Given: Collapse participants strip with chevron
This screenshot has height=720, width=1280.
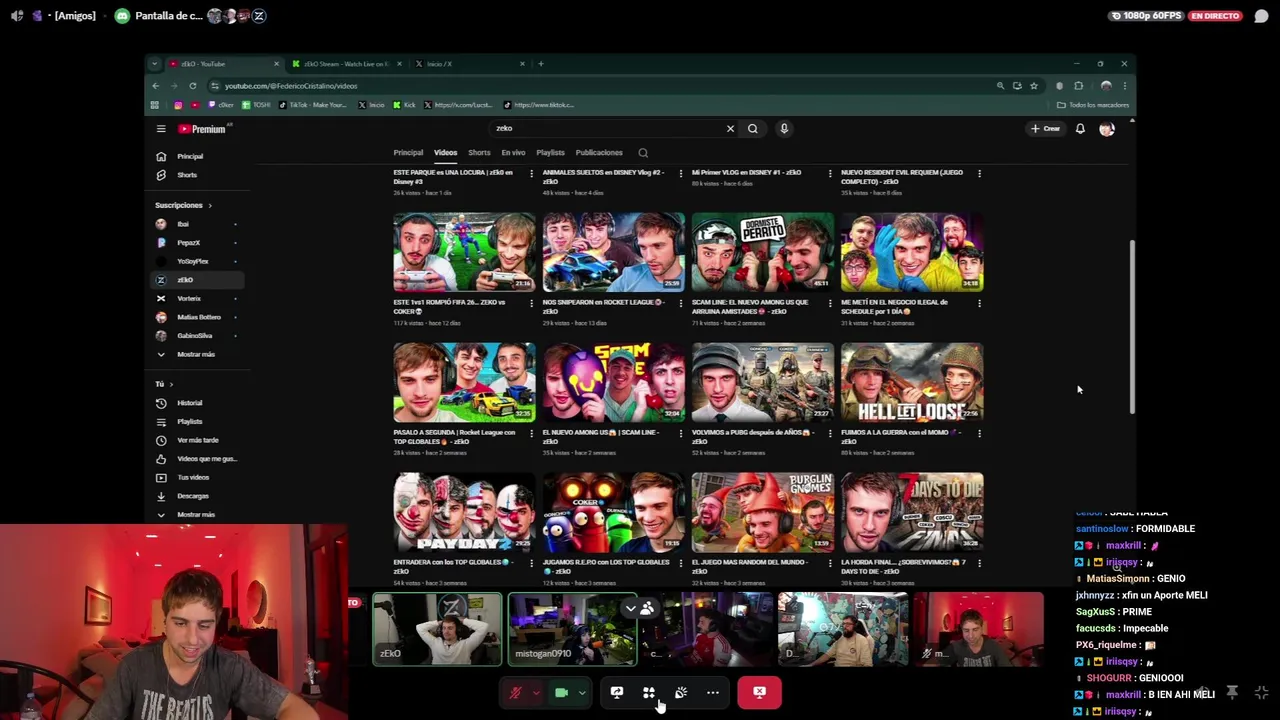Looking at the screenshot, I should (x=630, y=608).
